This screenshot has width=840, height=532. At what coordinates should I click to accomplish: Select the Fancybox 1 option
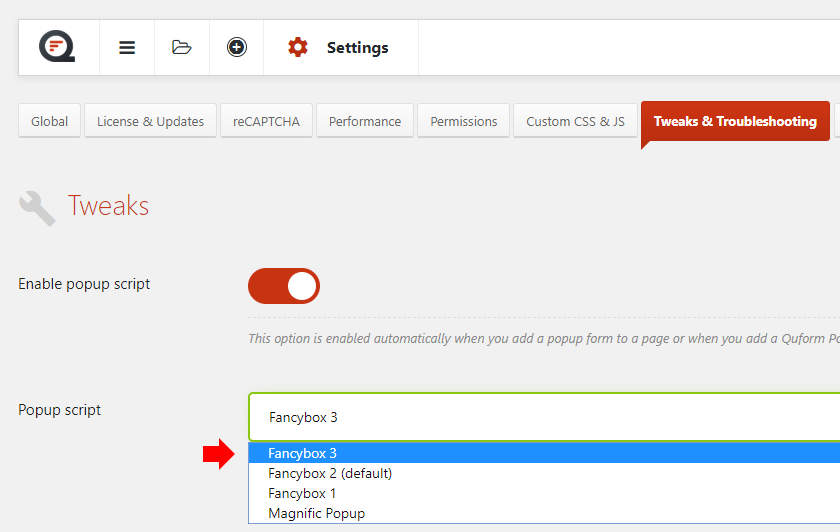coord(544,493)
